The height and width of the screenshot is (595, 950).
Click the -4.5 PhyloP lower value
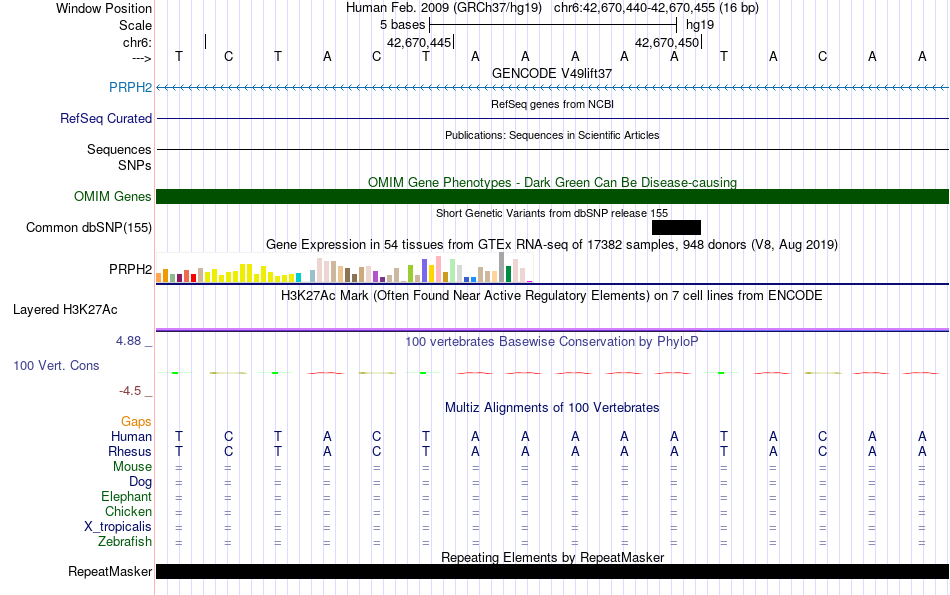[130, 391]
